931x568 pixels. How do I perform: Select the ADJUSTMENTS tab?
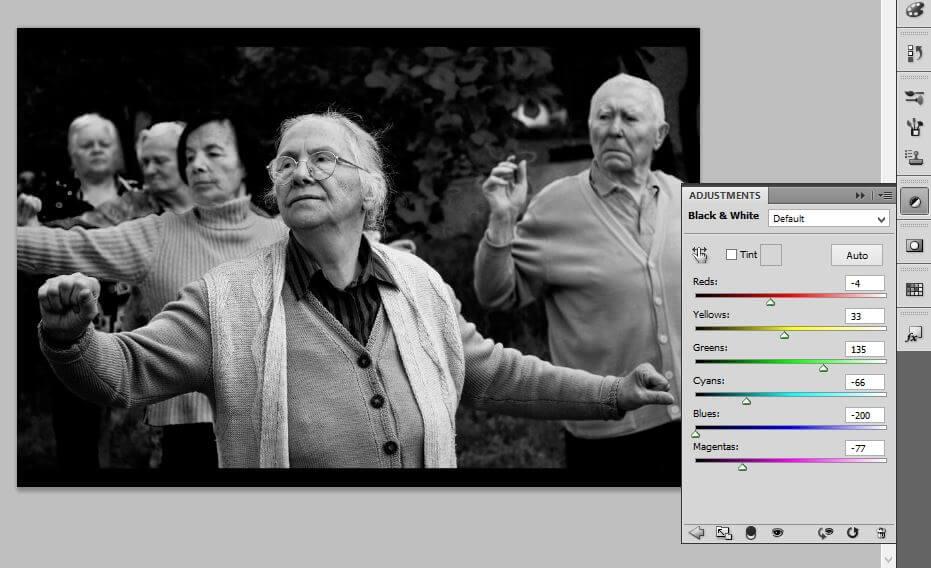point(725,195)
